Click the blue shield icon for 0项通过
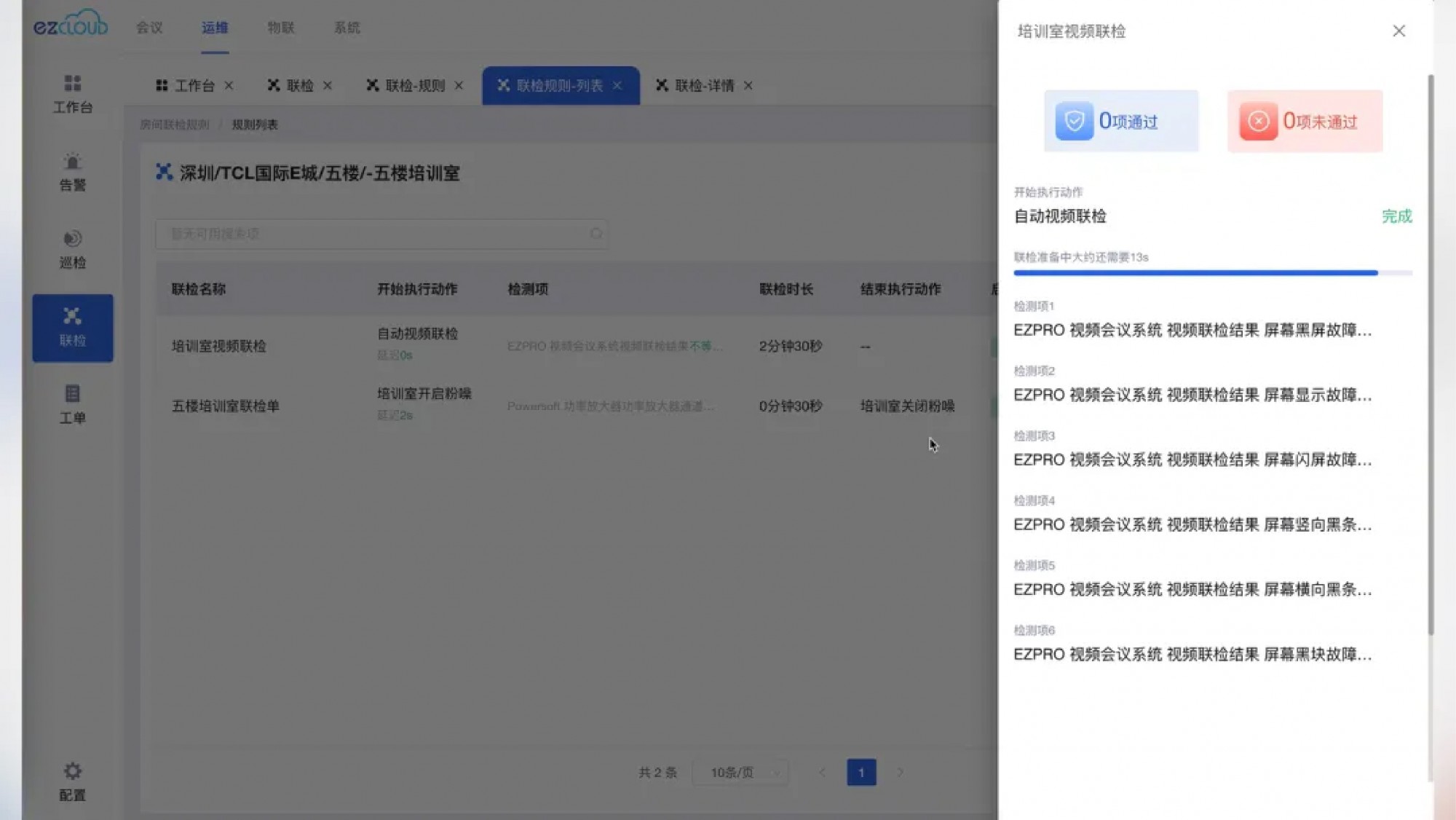The width and height of the screenshot is (1456, 820). click(1074, 121)
